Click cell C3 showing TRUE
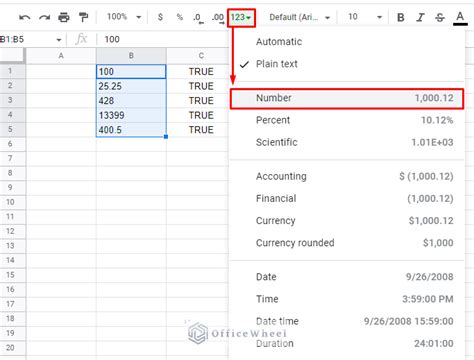This screenshot has height=360, width=474. 198,101
